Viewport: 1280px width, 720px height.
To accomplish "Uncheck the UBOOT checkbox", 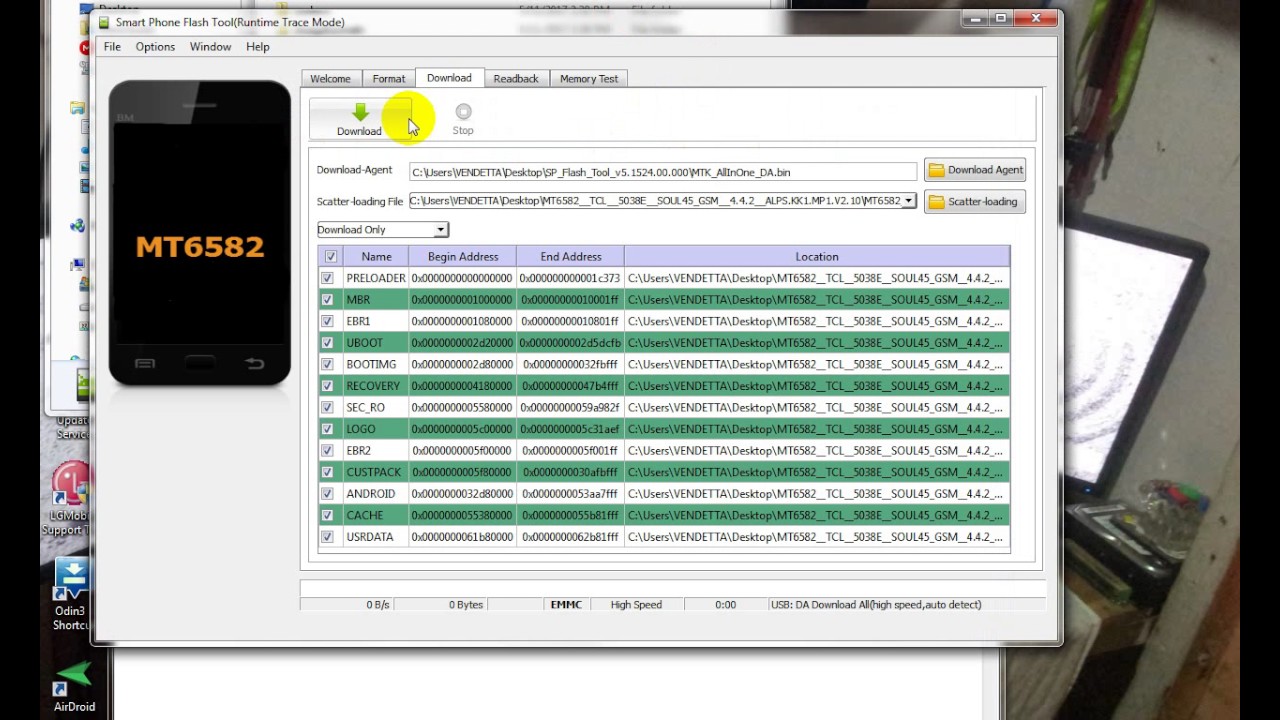I will click(327, 343).
